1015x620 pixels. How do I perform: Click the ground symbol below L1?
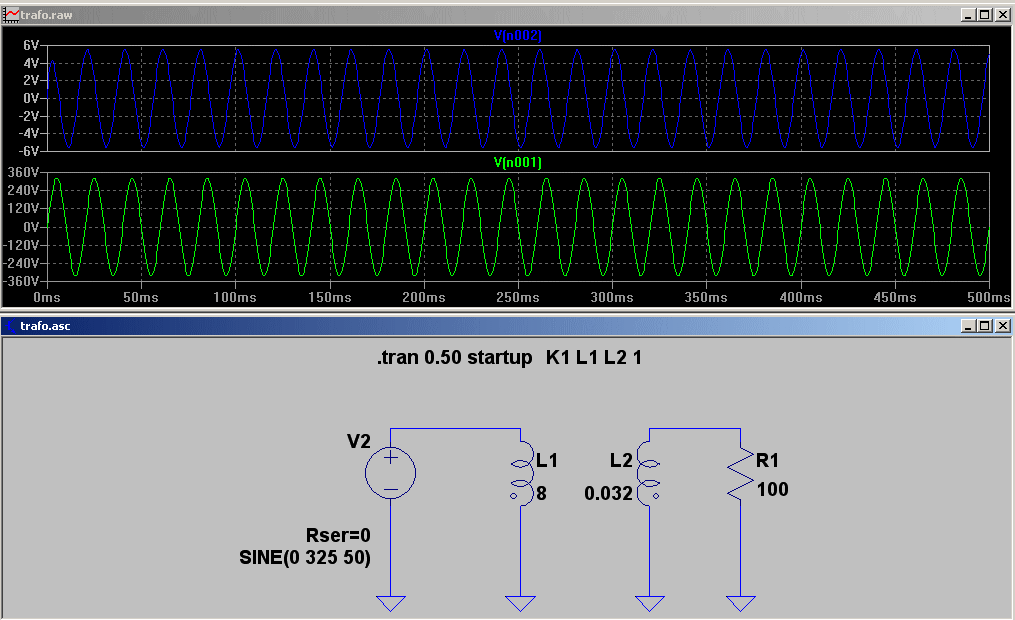coord(520,603)
